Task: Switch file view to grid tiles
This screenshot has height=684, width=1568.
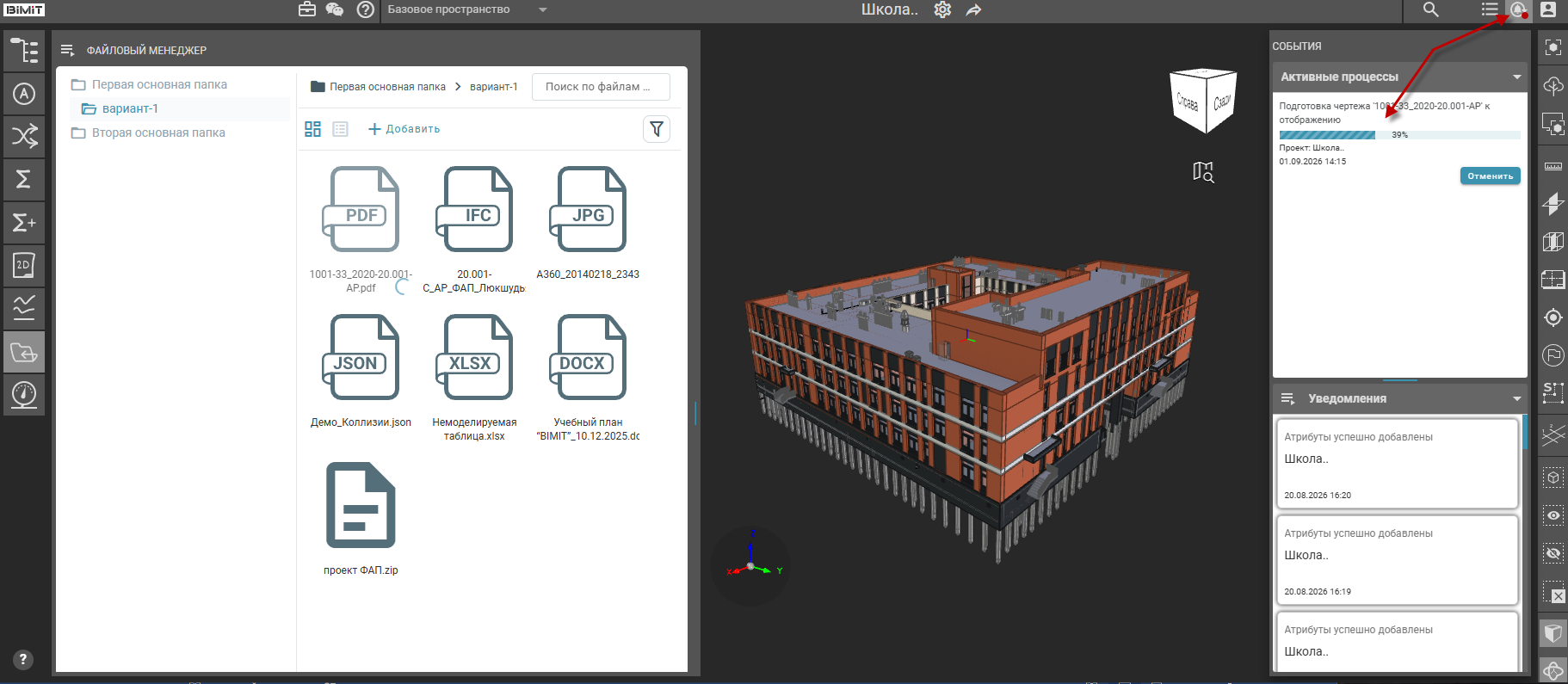Action: [312, 129]
